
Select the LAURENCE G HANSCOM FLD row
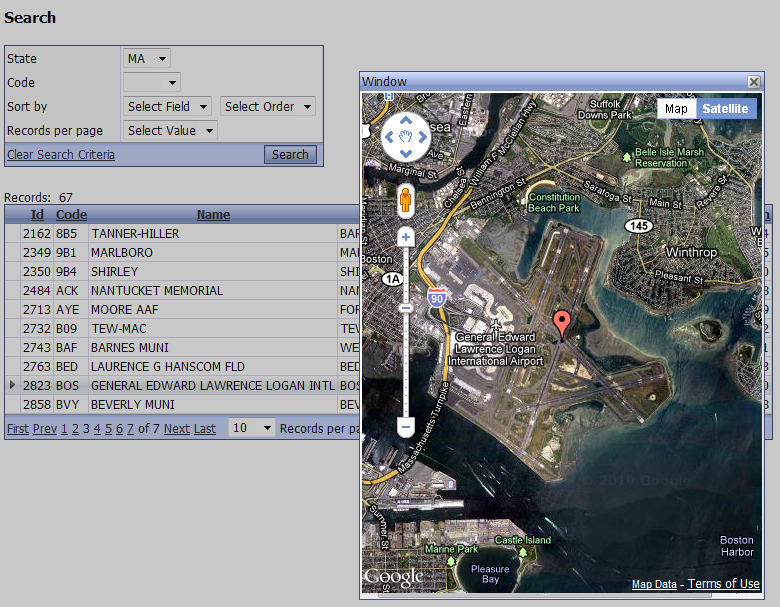(x=182, y=366)
